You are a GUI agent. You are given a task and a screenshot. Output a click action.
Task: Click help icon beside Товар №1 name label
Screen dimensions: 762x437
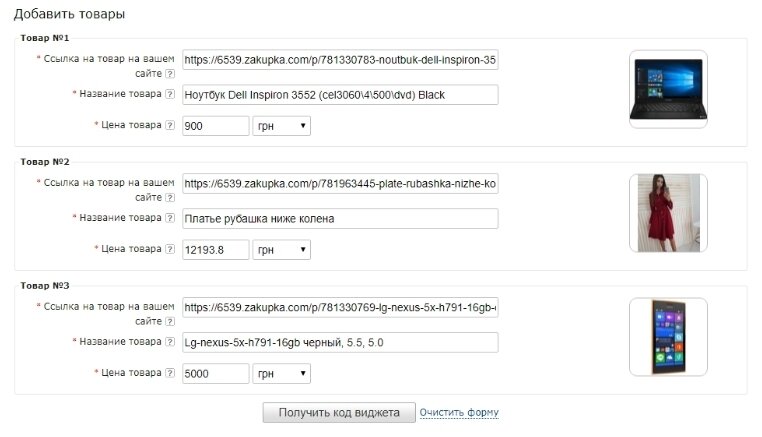point(170,94)
